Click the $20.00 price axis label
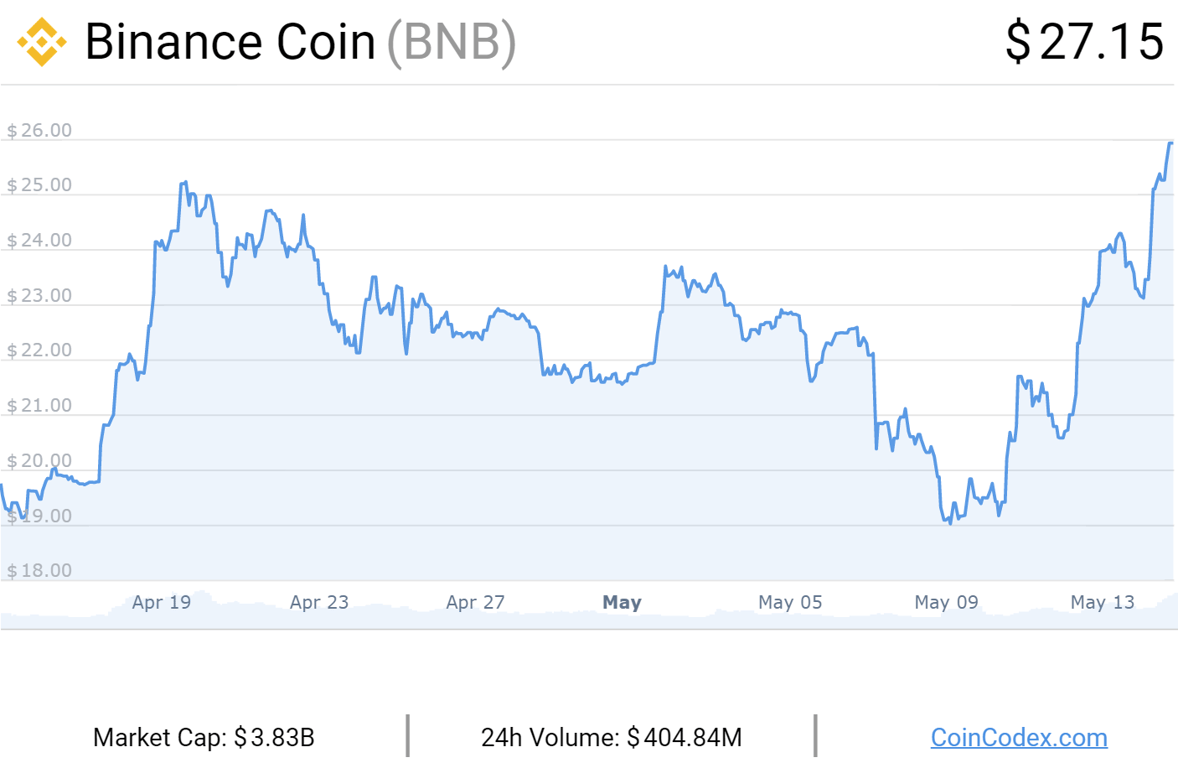 coord(39,461)
